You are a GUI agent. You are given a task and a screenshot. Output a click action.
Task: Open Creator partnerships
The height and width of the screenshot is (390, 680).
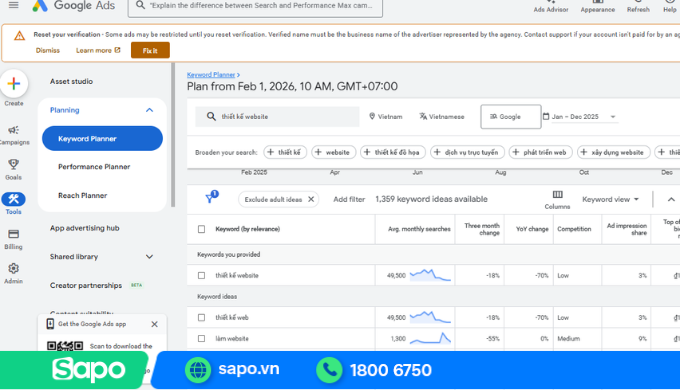coord(86,285)
